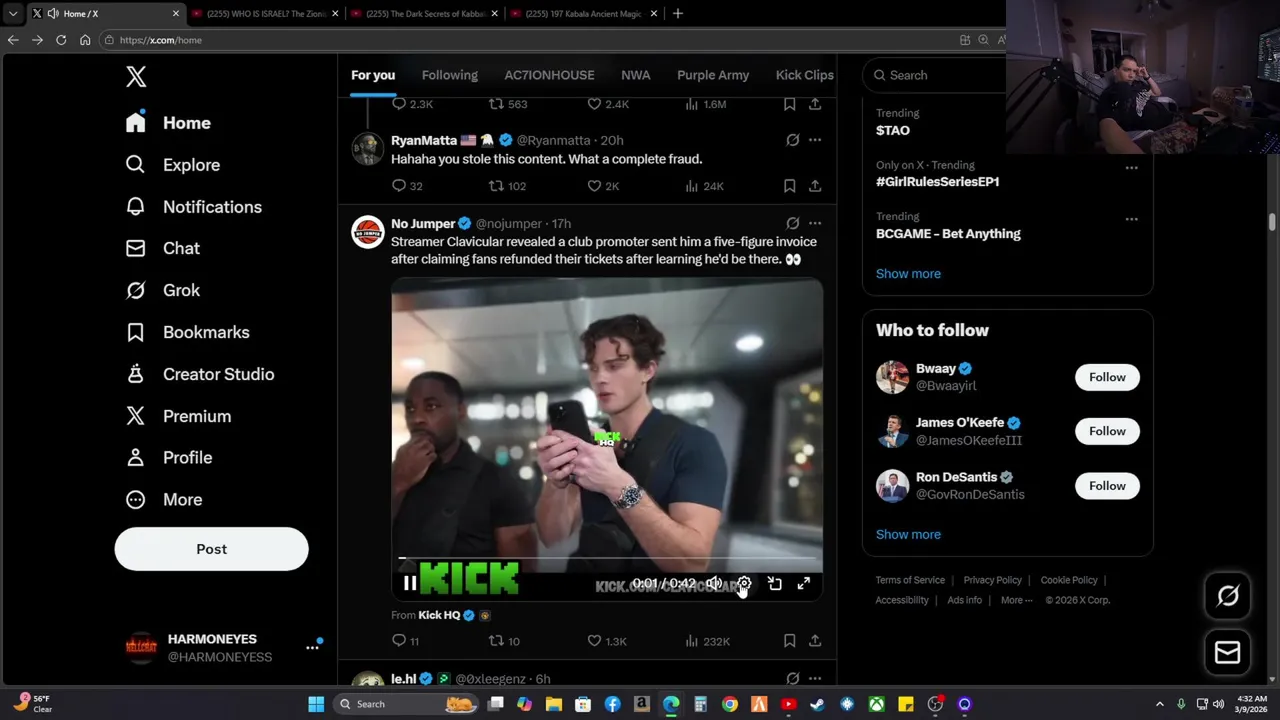View analytics of RyanMatta's post
The height and width of the screenshot is (720, 1280).
[704, 186]
